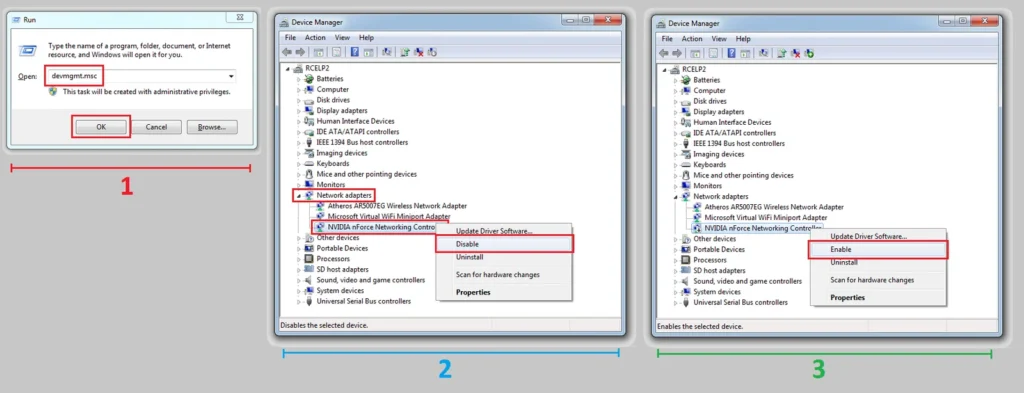Open the File menu in the Disable-menu Device Manager
The height and width of the screenshot is (393, 1024).
click(290, 38)
